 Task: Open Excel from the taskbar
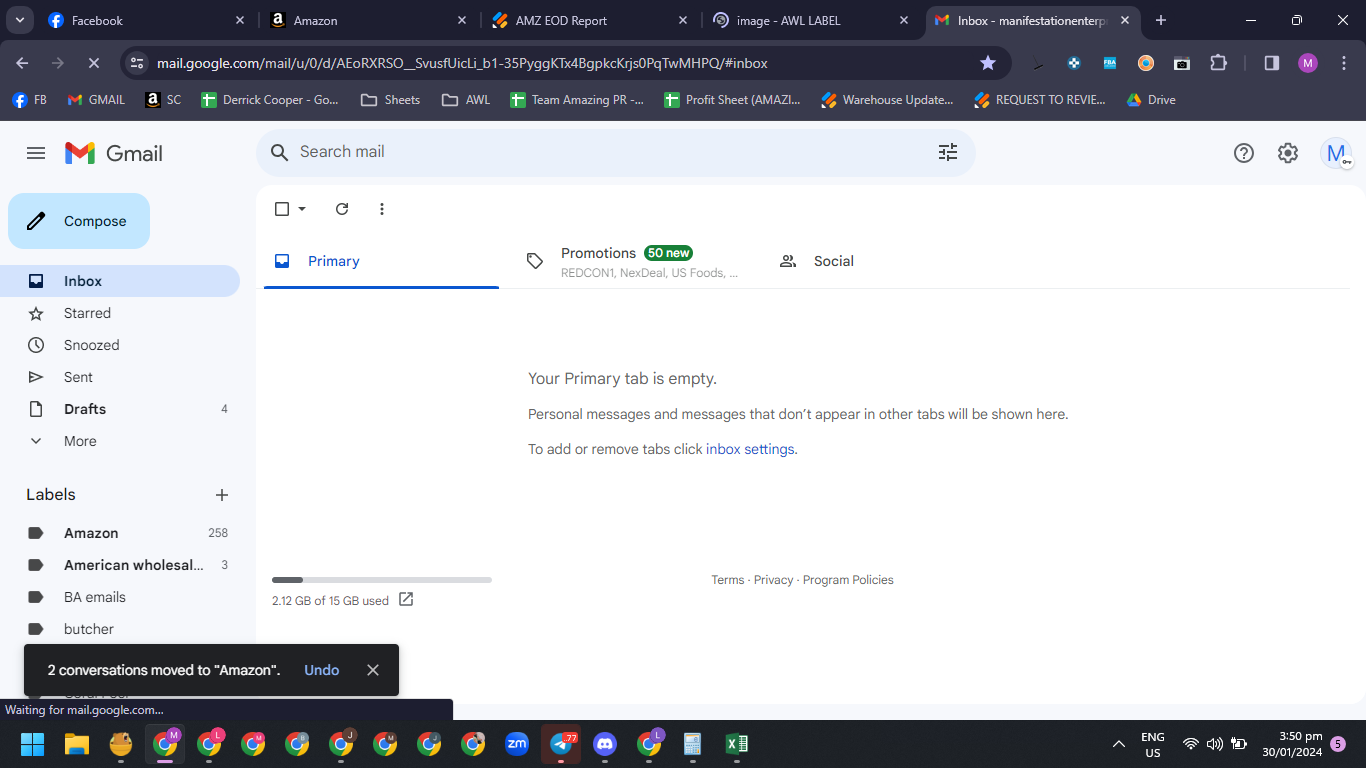(x=737, y=744)
